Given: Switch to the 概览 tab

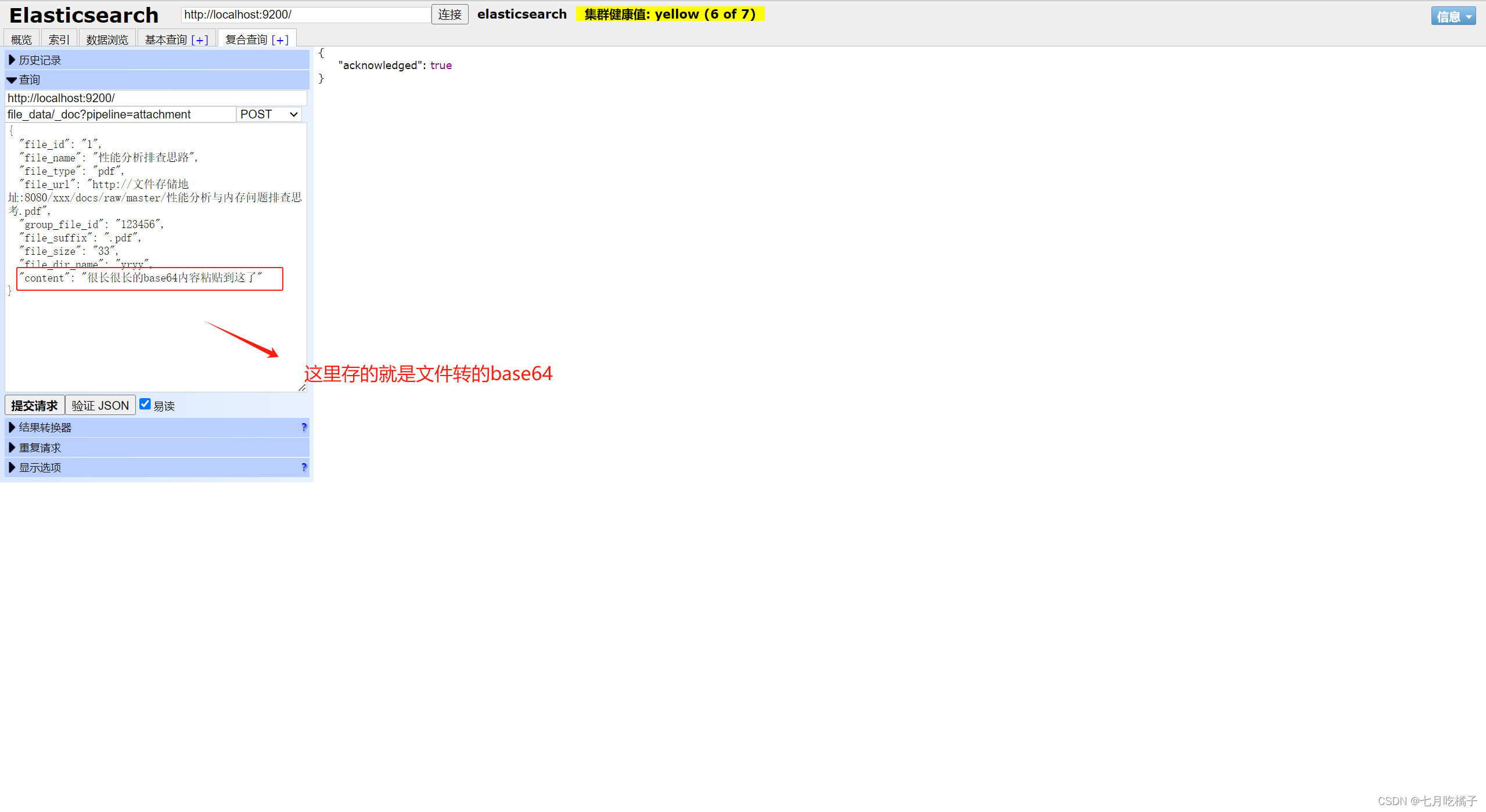Looking at the screenshot, I should tap(21, 39).
